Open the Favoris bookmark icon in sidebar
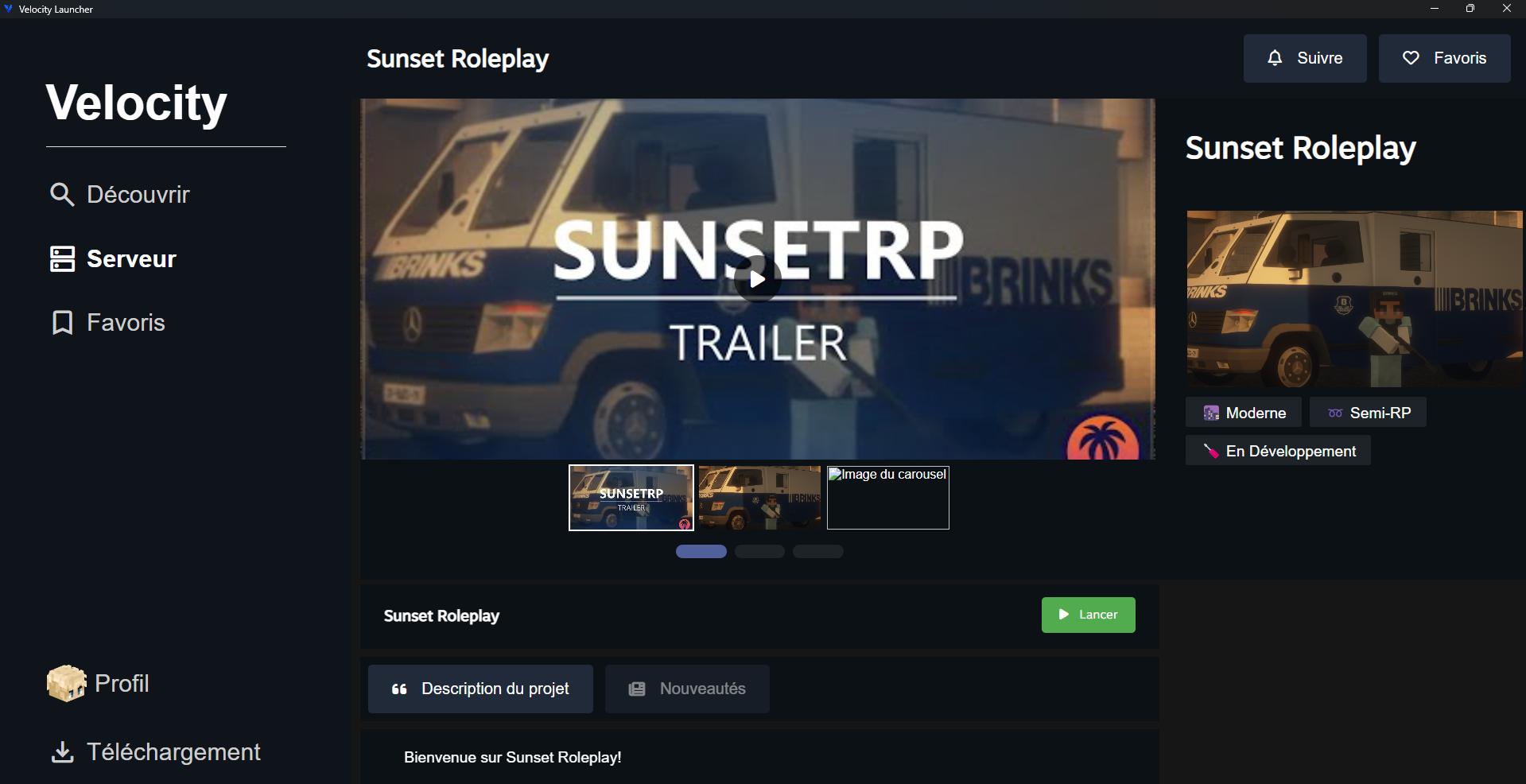This screenshot has height=784, width=1526. 62,322
